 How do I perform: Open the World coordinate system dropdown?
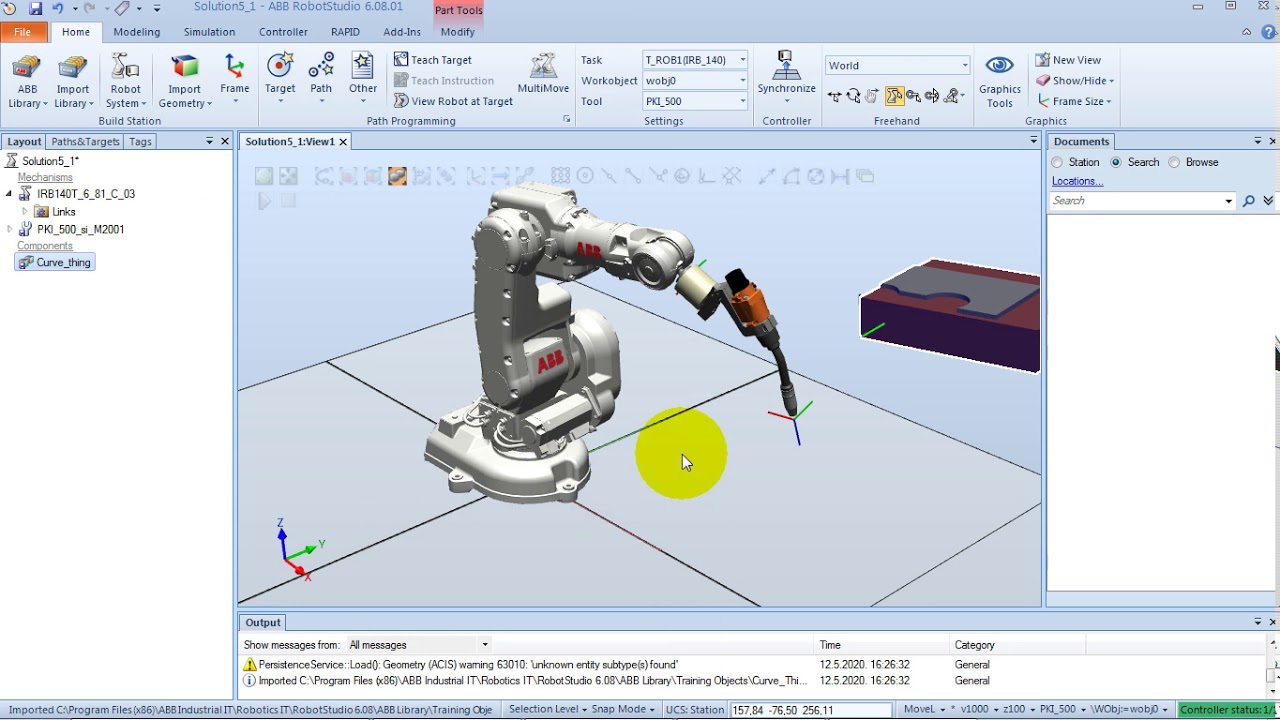[x=898, y=65]
